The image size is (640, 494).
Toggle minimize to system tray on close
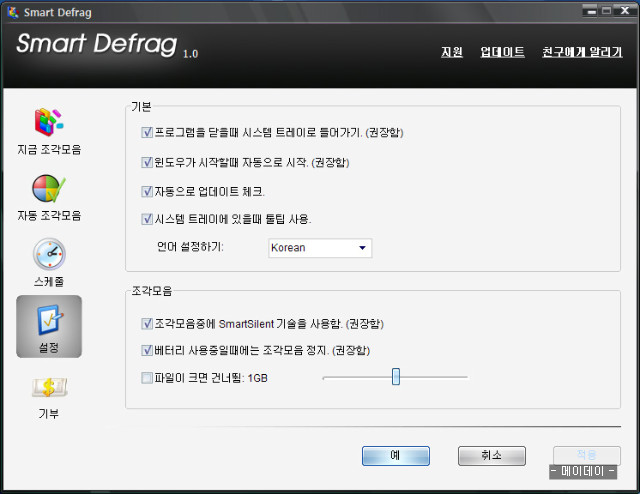point(147,132)
